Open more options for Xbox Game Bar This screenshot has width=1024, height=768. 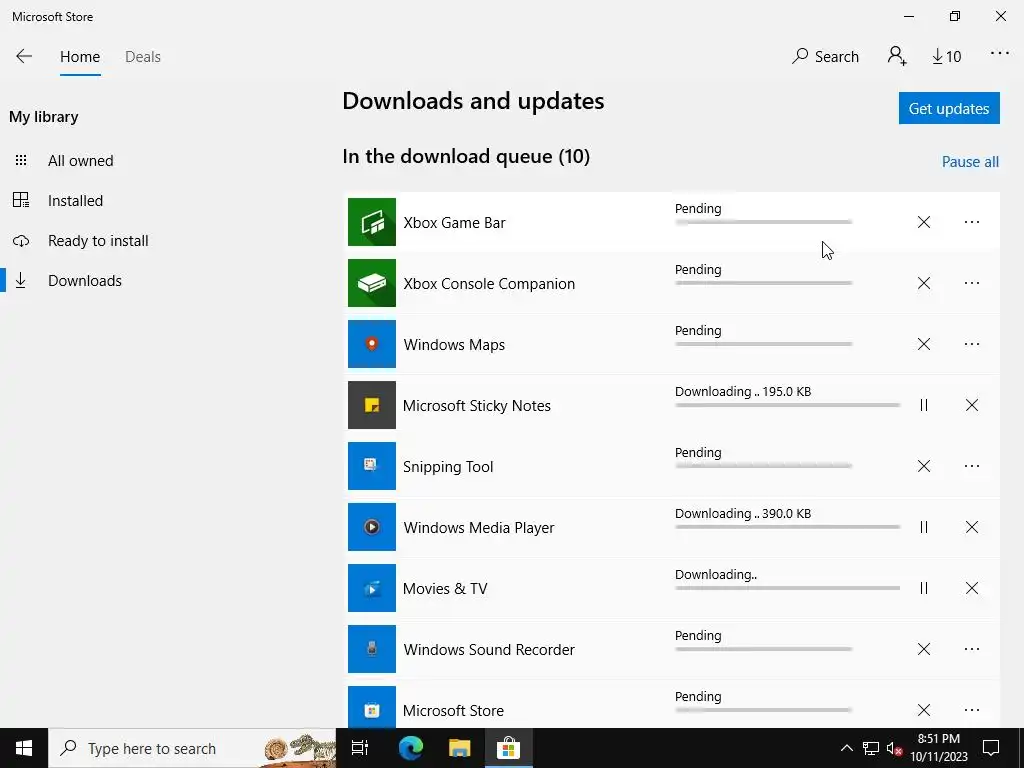[972, 222]
